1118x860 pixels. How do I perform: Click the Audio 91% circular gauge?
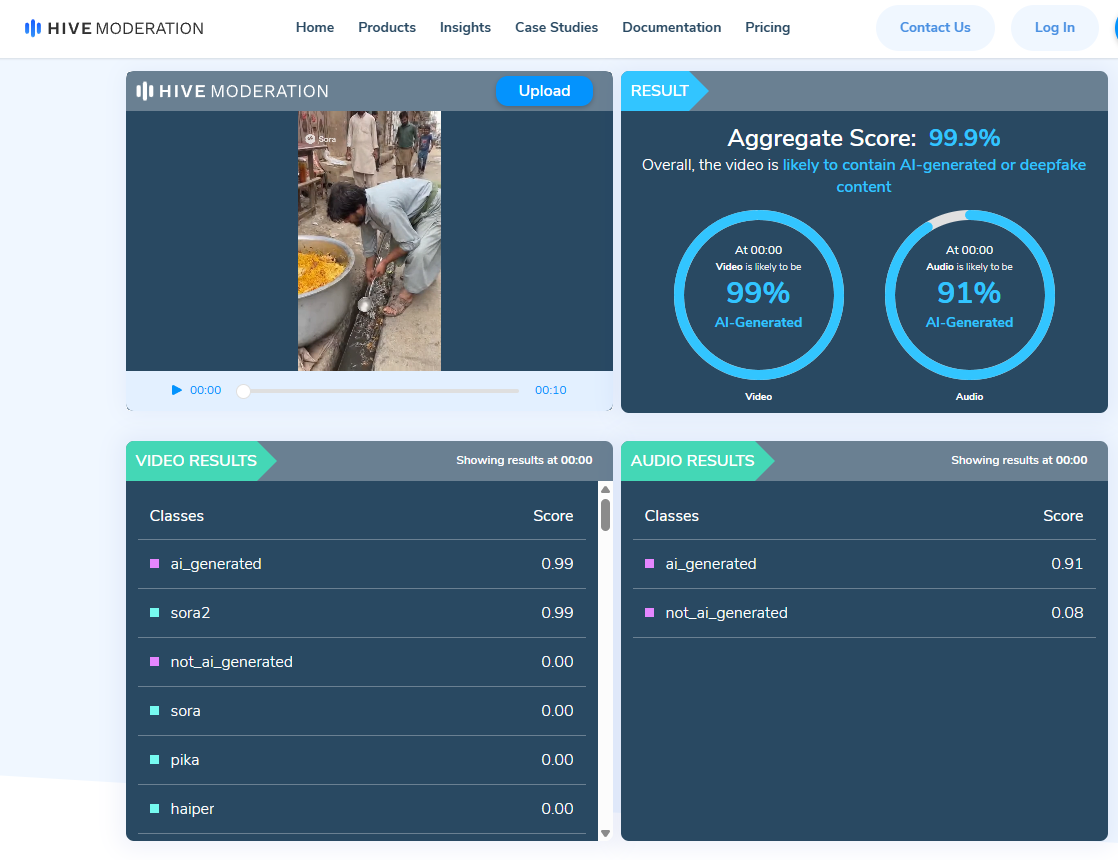[x=969, y=295]
